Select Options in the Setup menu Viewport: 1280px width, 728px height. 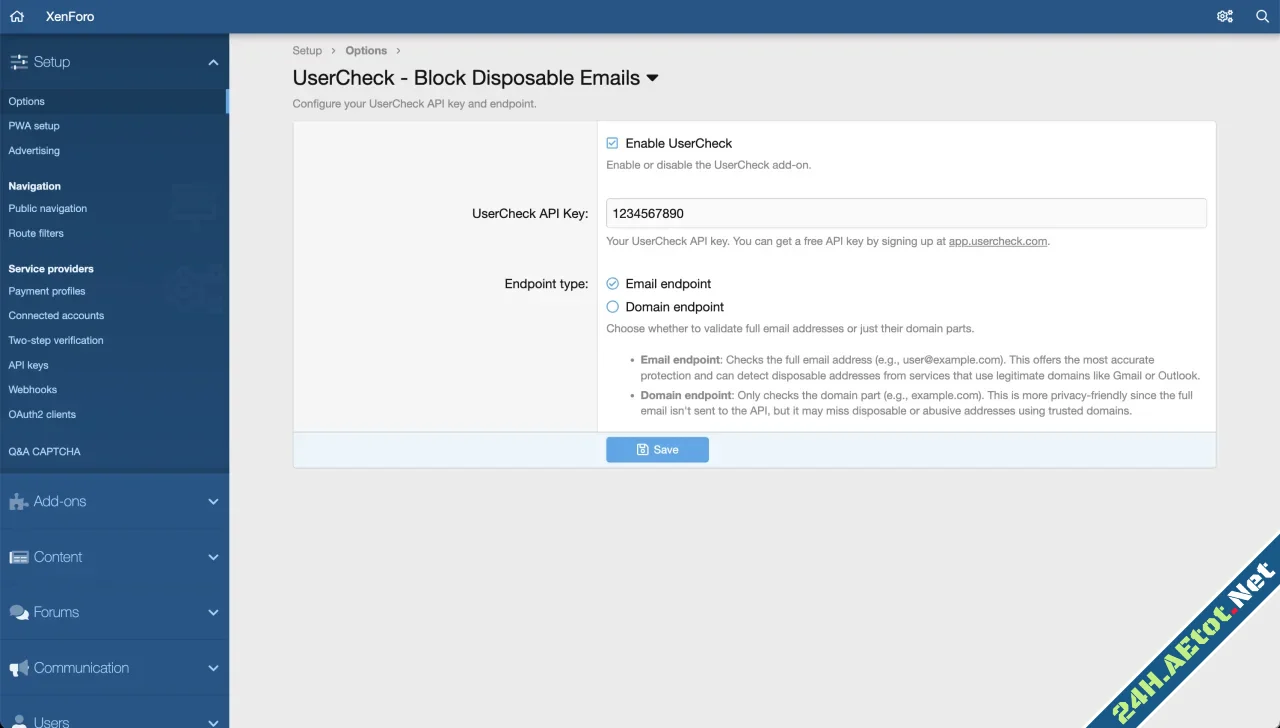(27, 101)
